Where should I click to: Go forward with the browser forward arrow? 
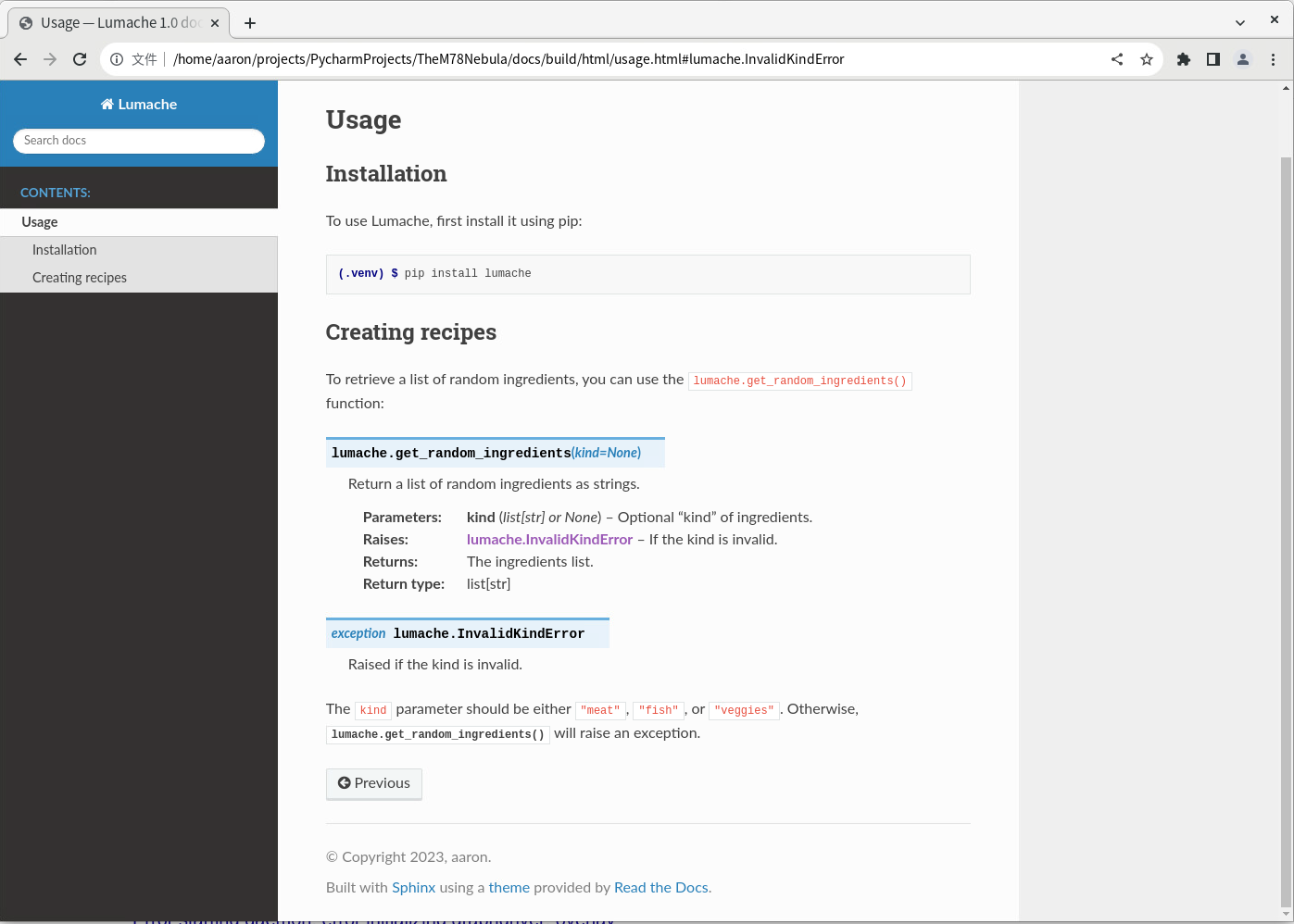tap(50, 59)
